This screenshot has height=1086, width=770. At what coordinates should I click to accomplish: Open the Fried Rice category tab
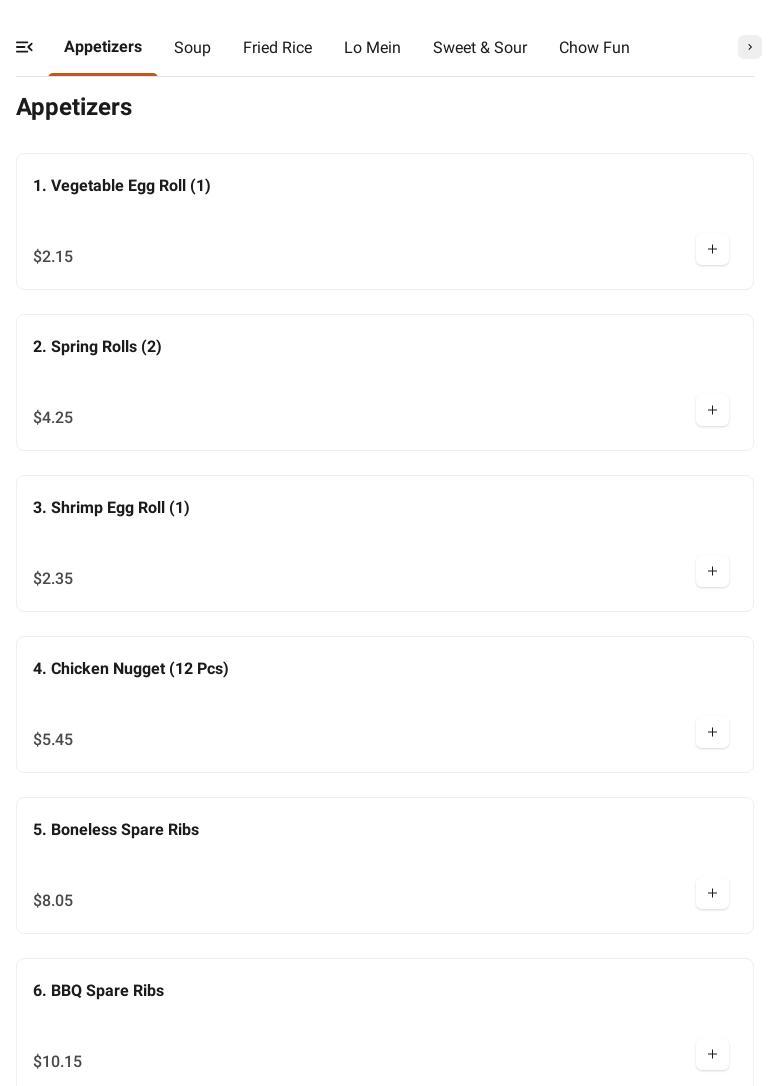click(277, 48)
